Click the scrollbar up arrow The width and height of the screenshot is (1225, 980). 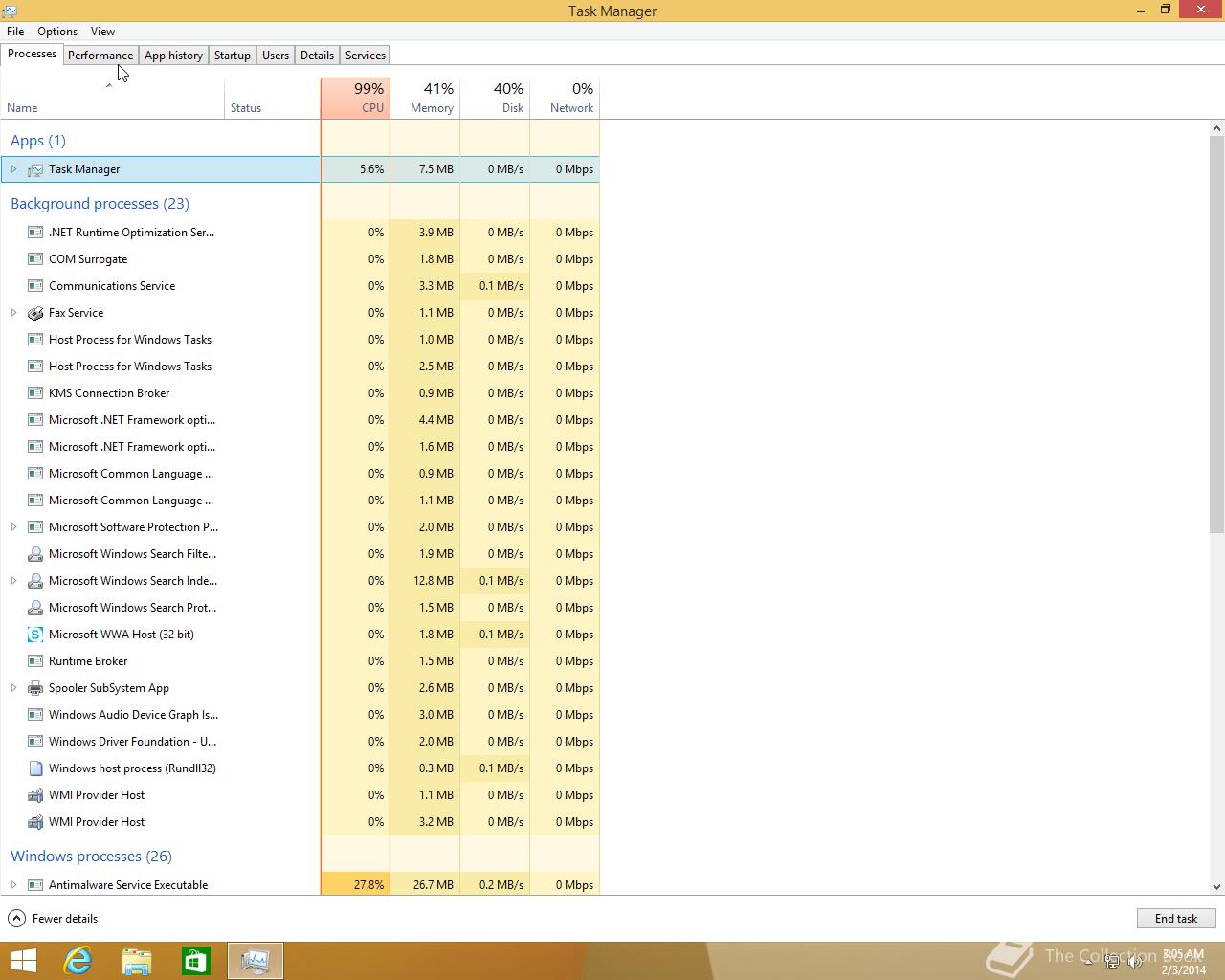pyautogui.click(x=1217, y=128)
